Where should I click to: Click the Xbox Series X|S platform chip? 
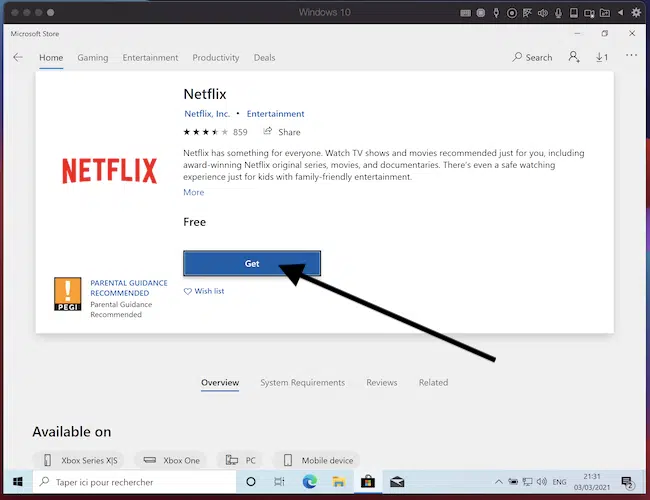coord(78,460)
